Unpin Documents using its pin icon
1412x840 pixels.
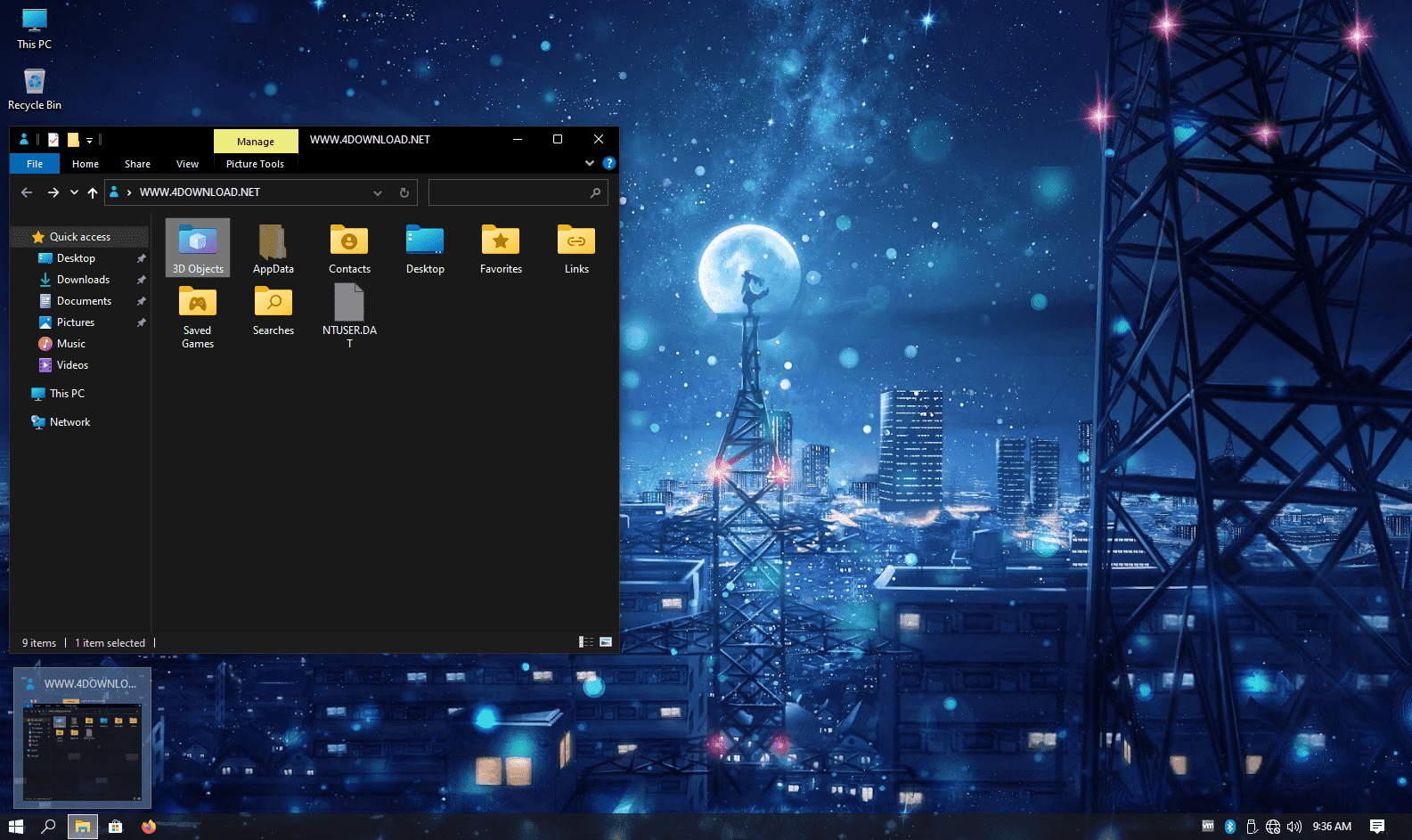point(141,301)
